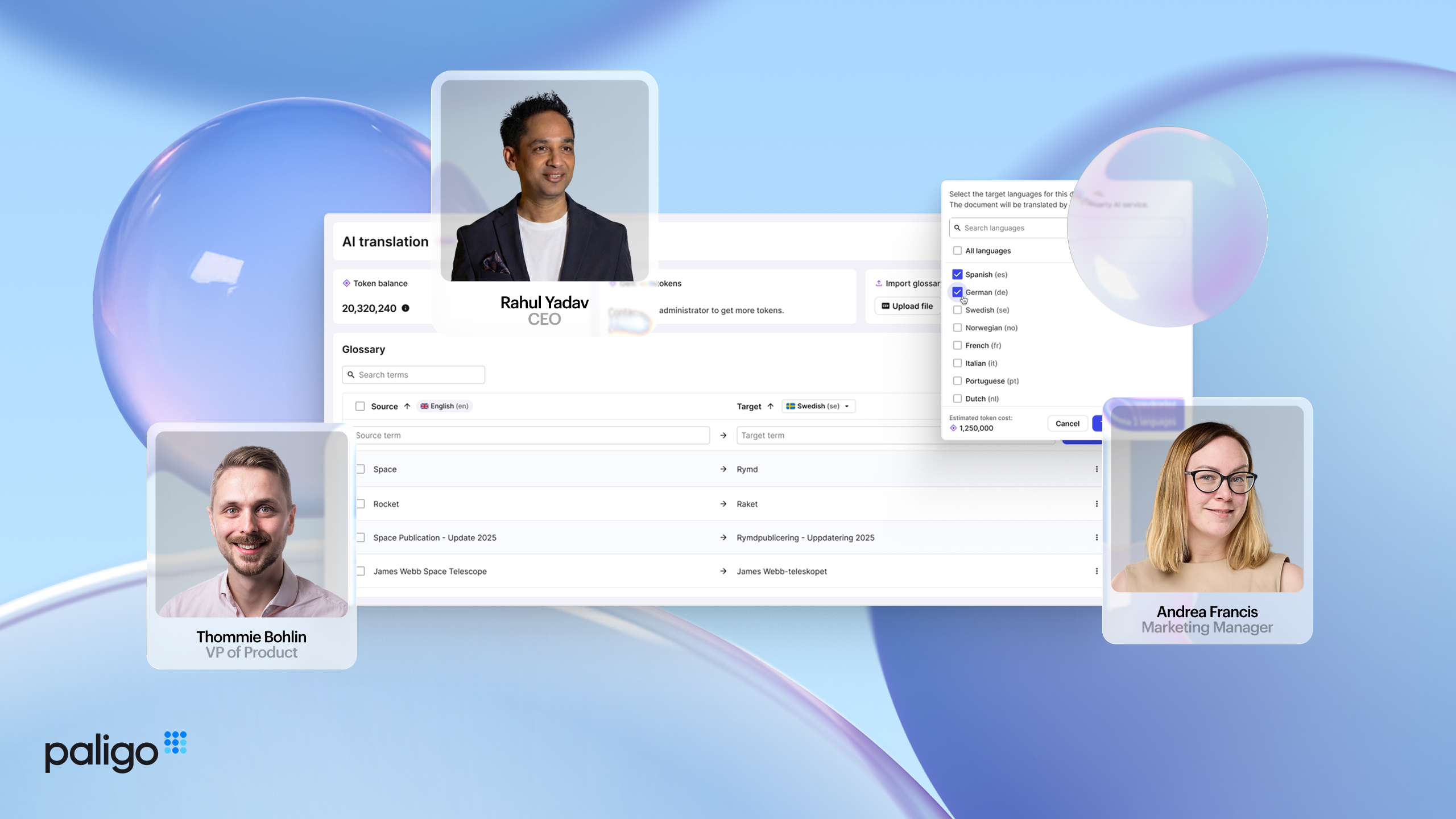
Task: Toggle the Target column sort arrow
Action: [771, 406]
